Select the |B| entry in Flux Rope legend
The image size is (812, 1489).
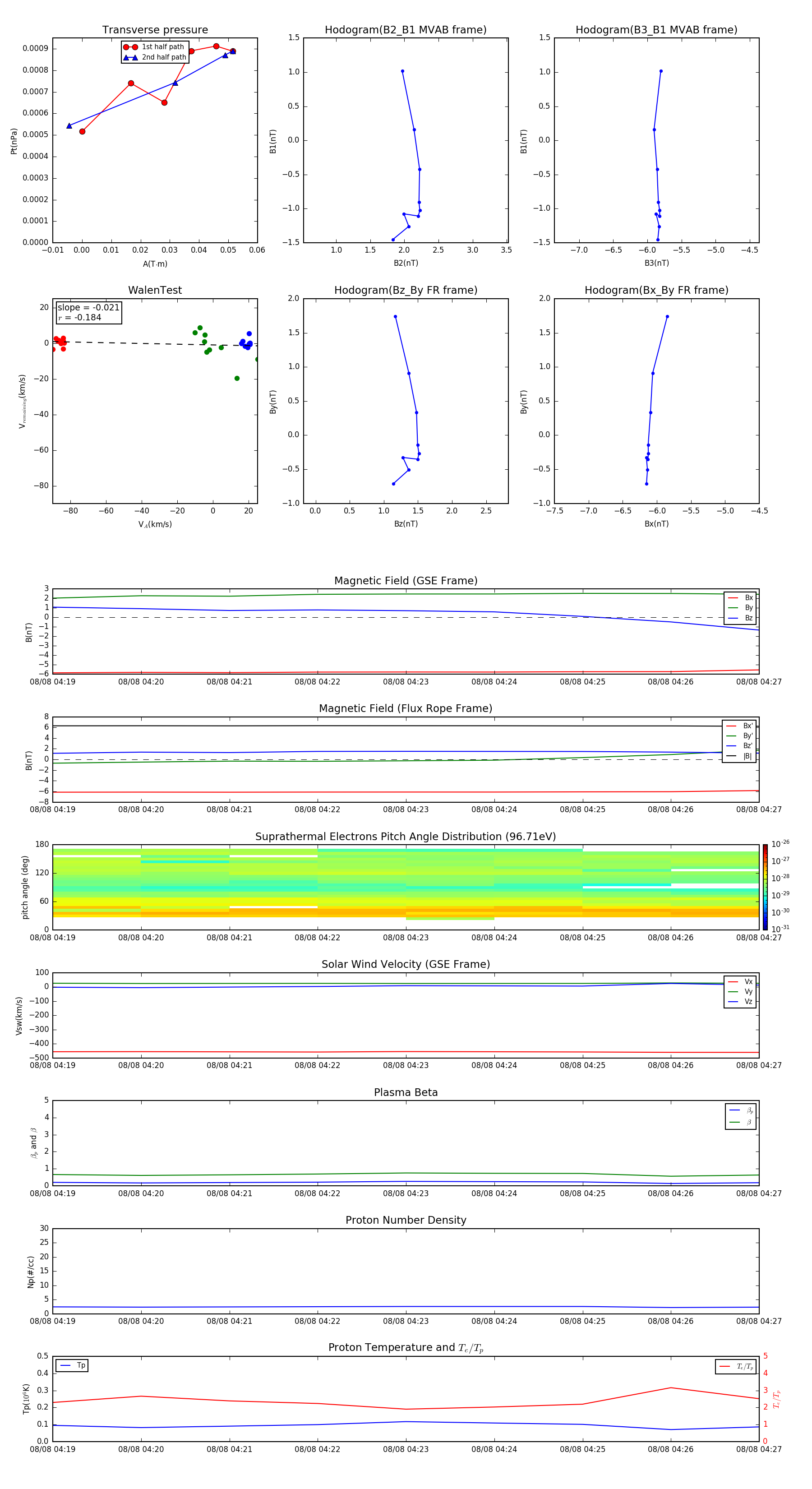point(740,756)
